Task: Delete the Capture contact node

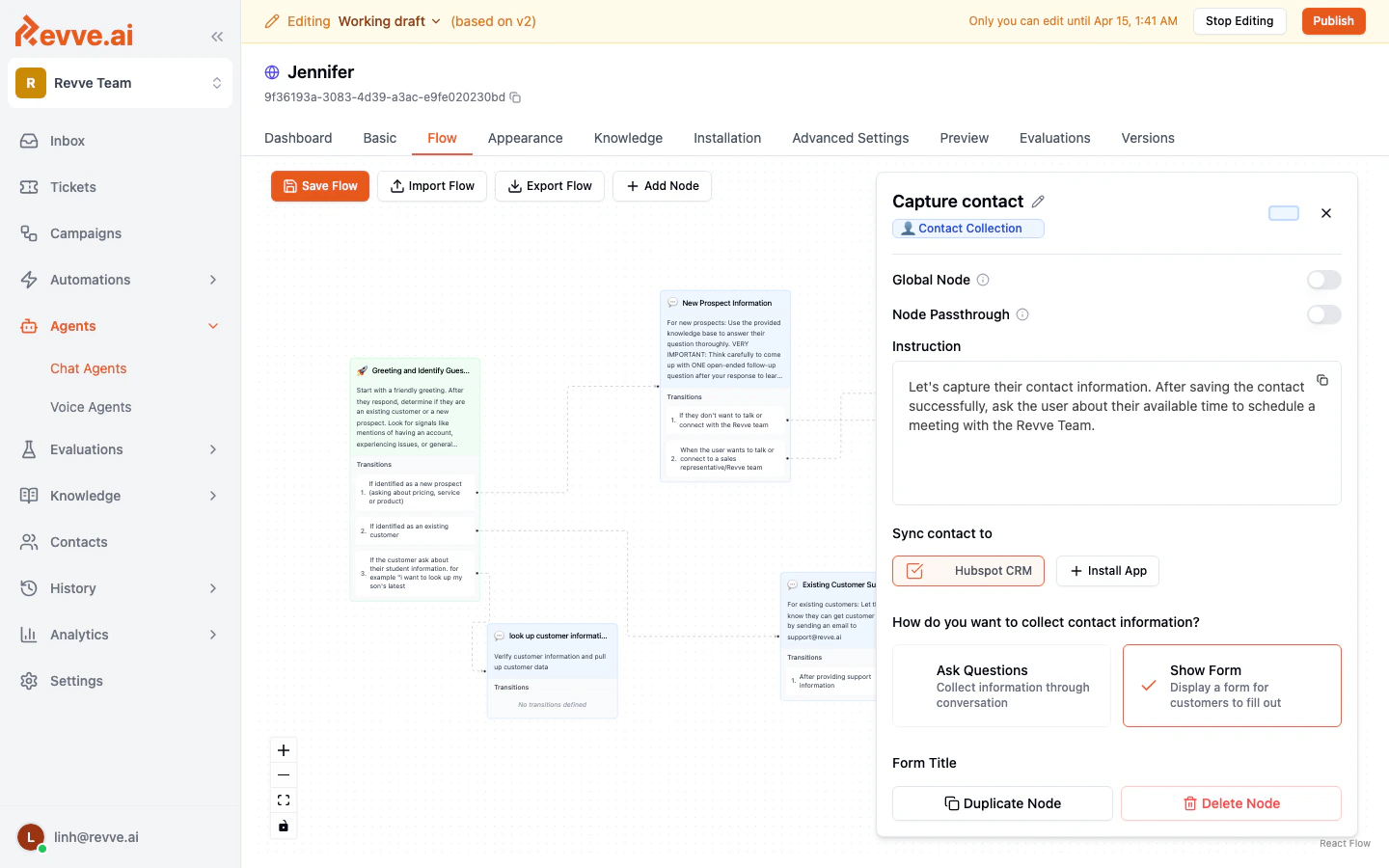Action: pos(1231,803)
